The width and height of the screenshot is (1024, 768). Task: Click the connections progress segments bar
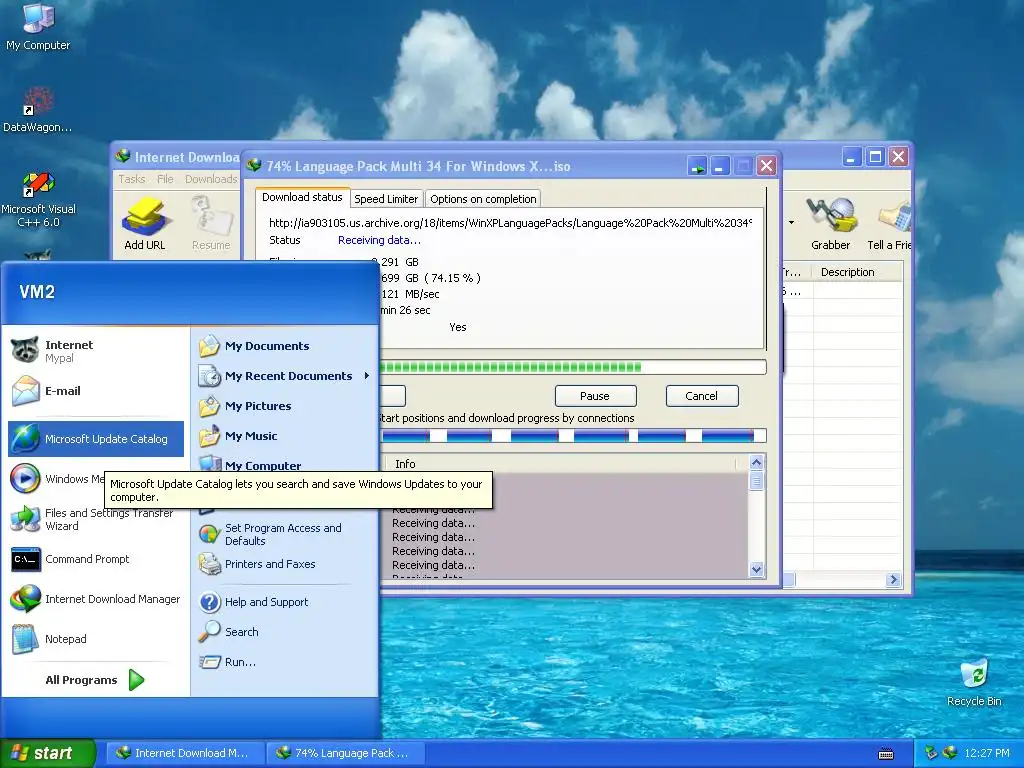572,436
